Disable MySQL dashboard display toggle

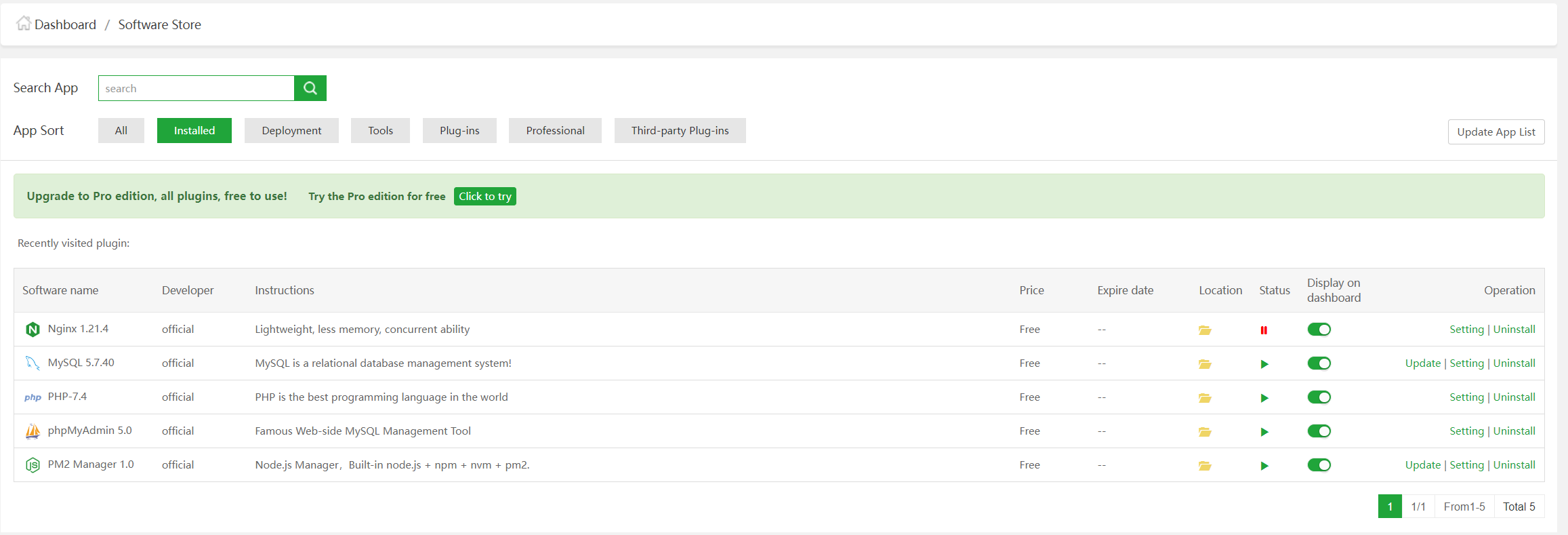coord(1319,363)
